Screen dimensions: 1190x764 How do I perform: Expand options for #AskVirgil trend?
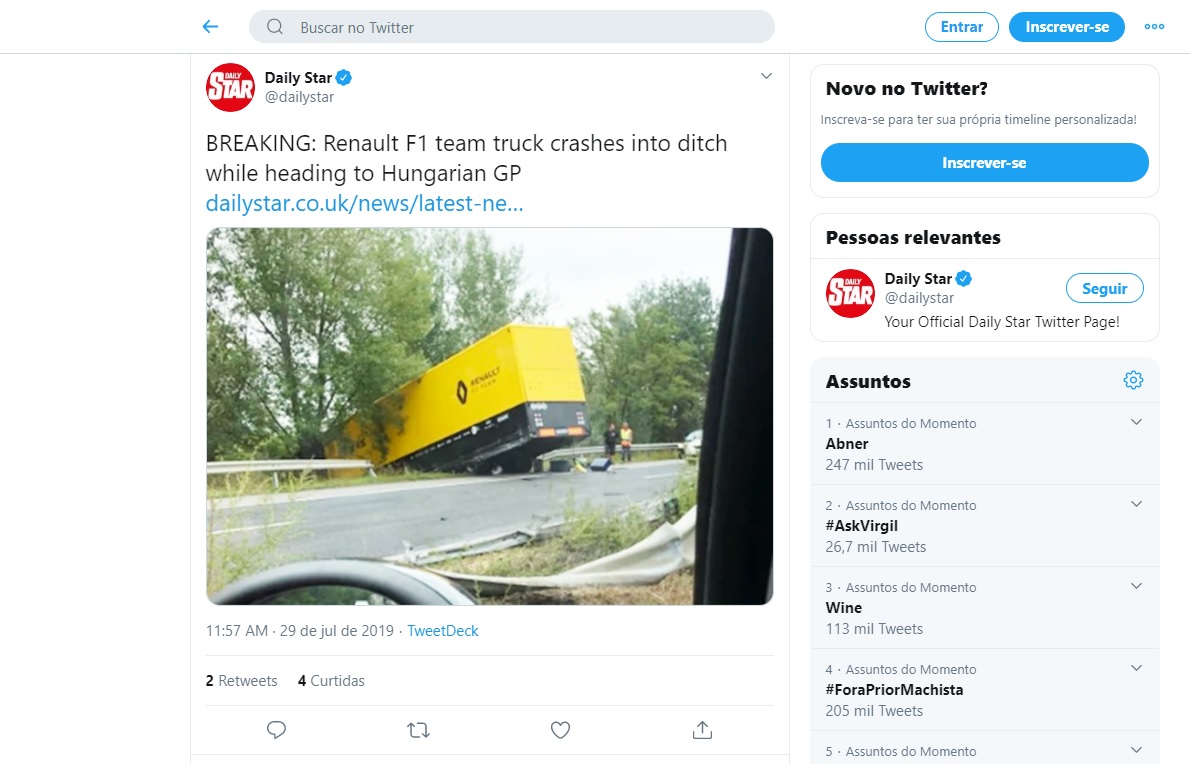tap(1136, 504)
